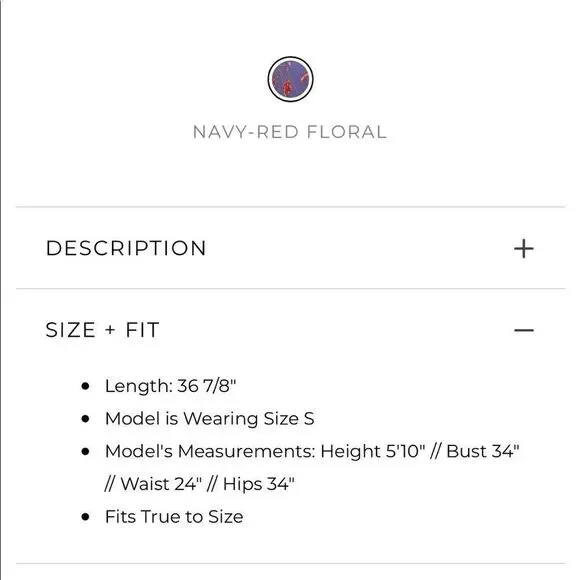
Task: Click the bullet beside Length
Action: pyautogui.click(x=85, y=386)
